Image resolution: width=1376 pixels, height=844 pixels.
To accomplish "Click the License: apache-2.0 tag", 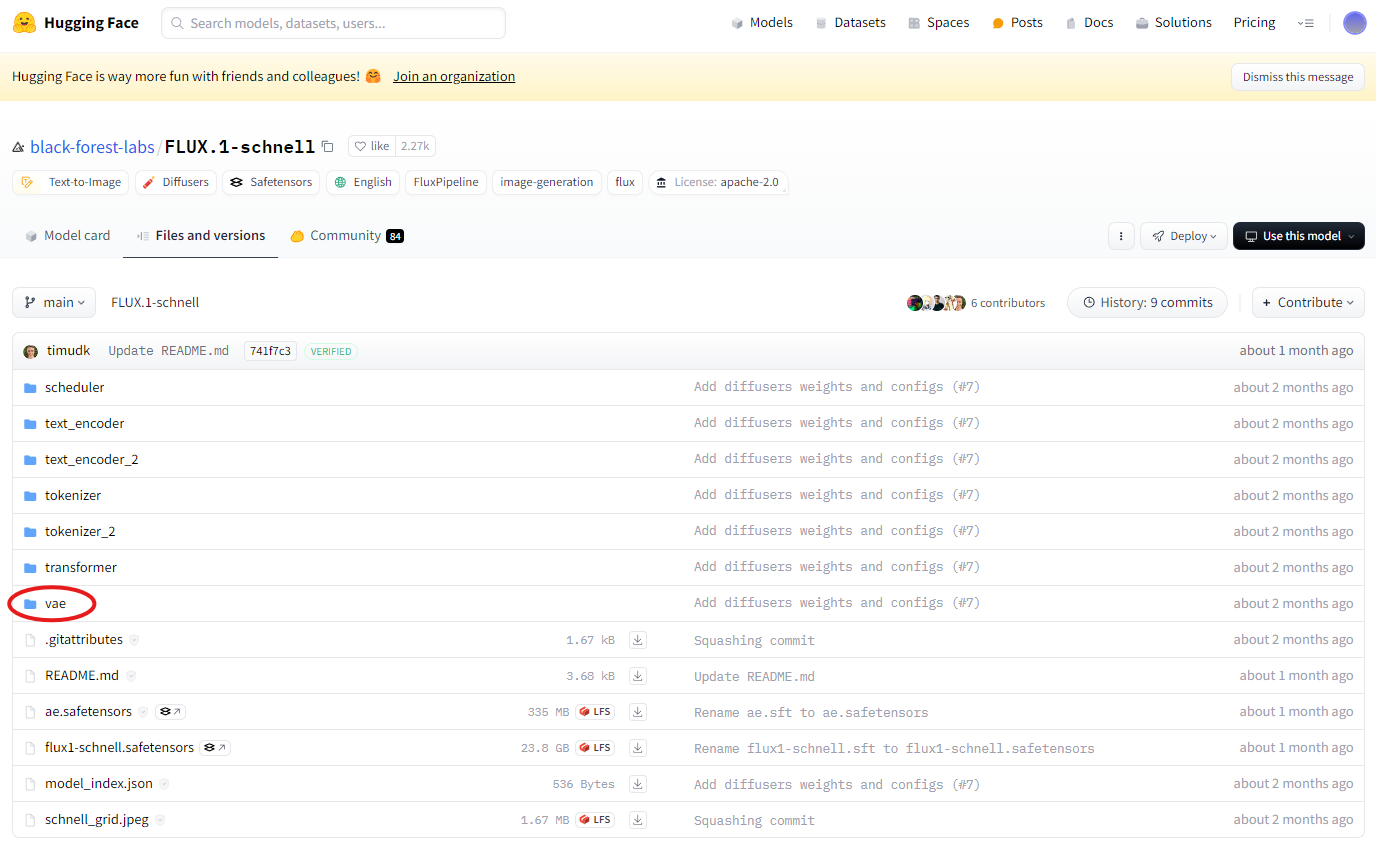I will point(718,182).
